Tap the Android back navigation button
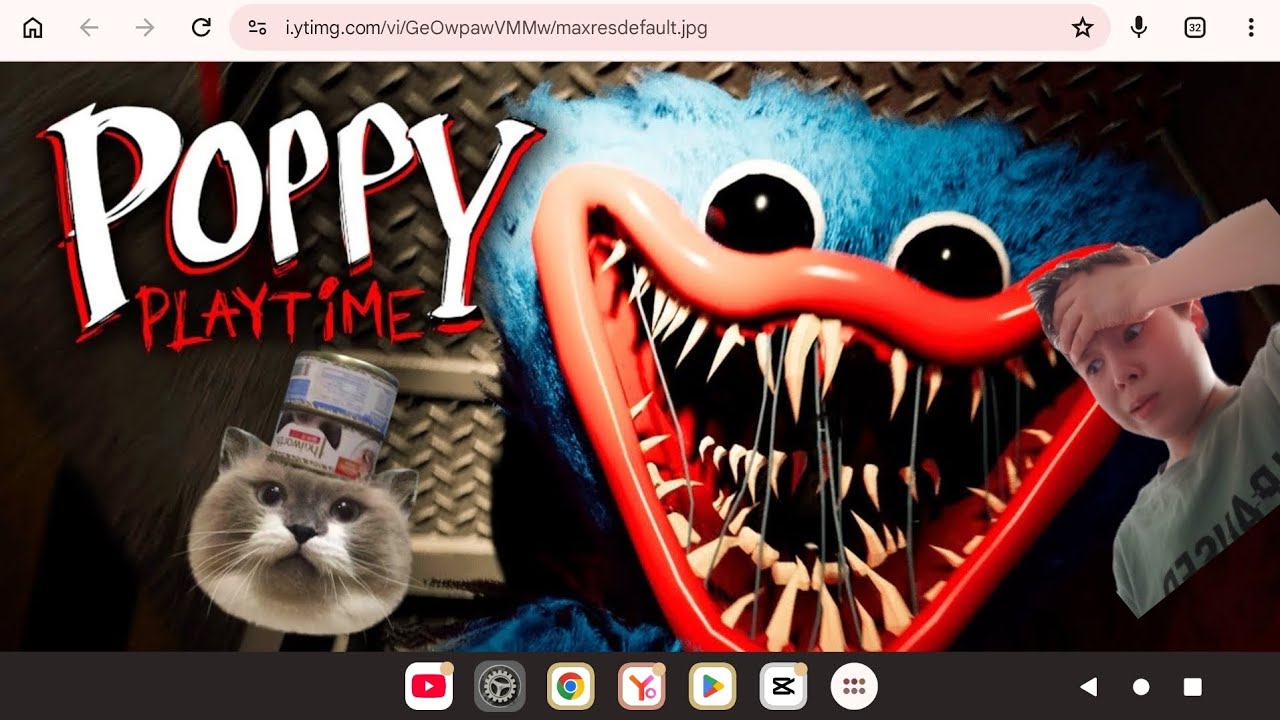Viewport: 1280px width, 720px height. 1089,687
